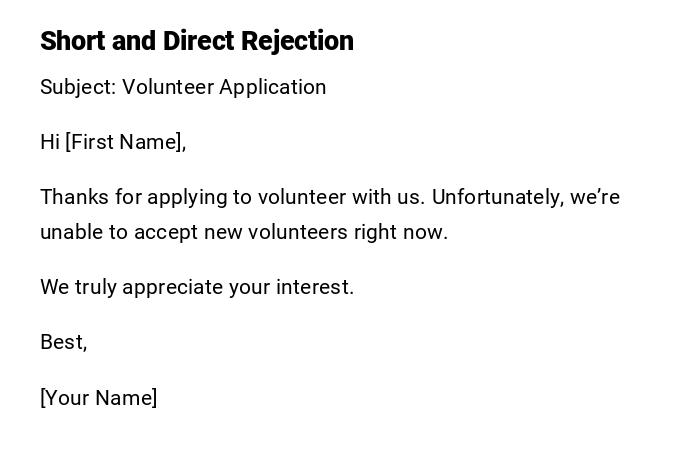
Task: Click the word "accept" in the body
Action: click(x=166, y=232)
